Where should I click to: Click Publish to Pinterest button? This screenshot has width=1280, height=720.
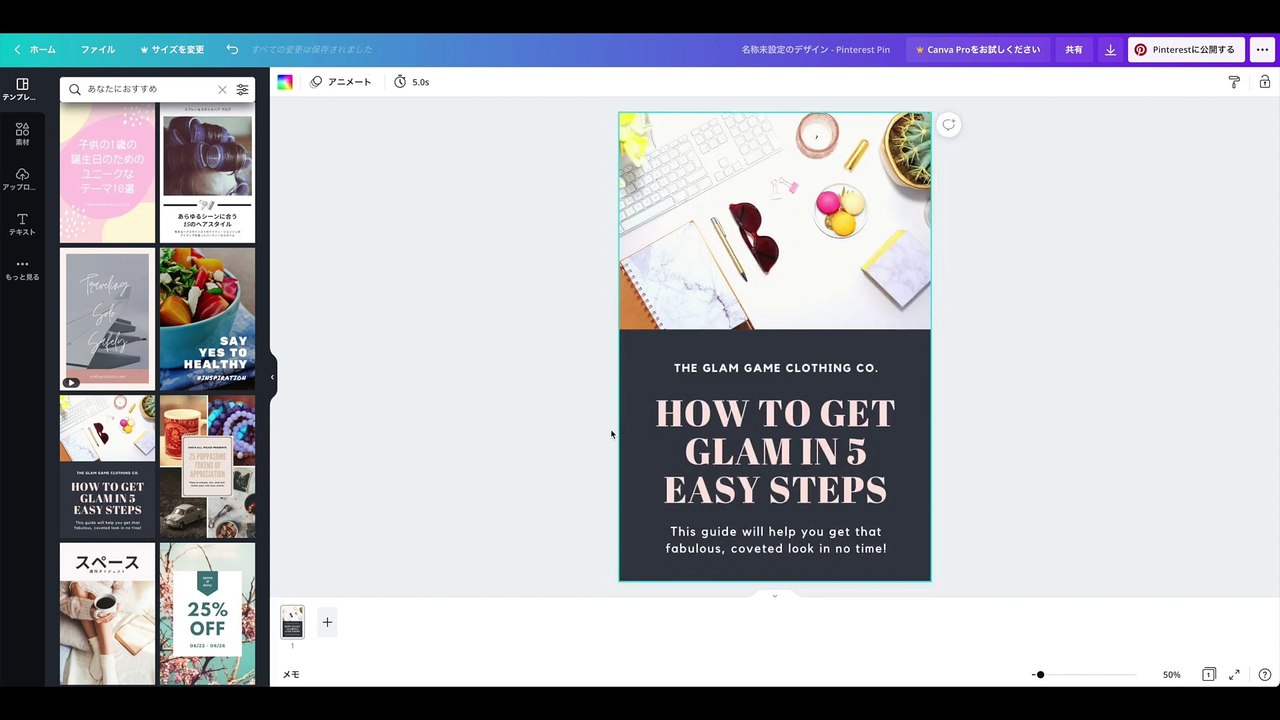pyautogui.click(x=1186, y=49)
